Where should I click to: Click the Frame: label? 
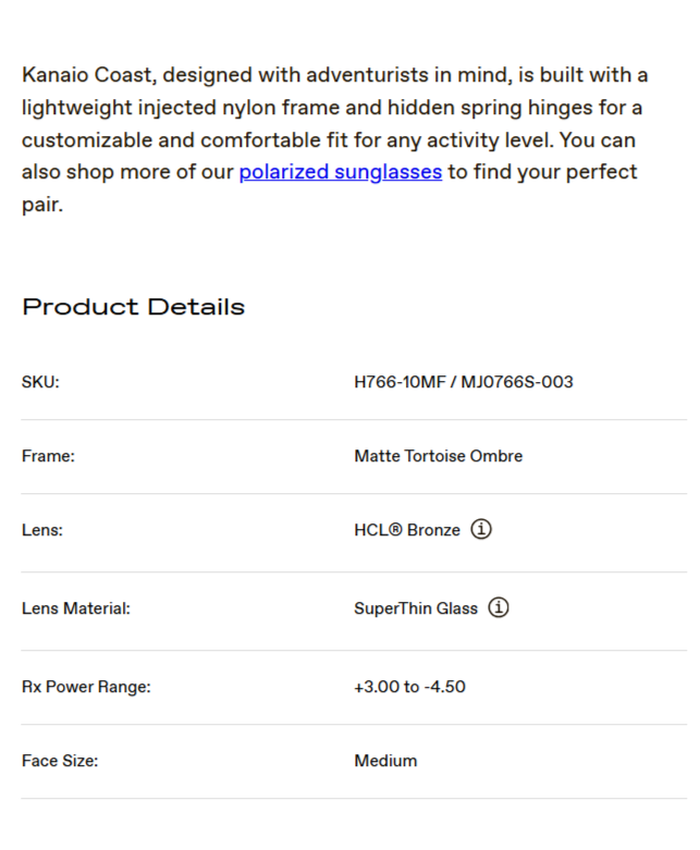[x=48, y=456]
